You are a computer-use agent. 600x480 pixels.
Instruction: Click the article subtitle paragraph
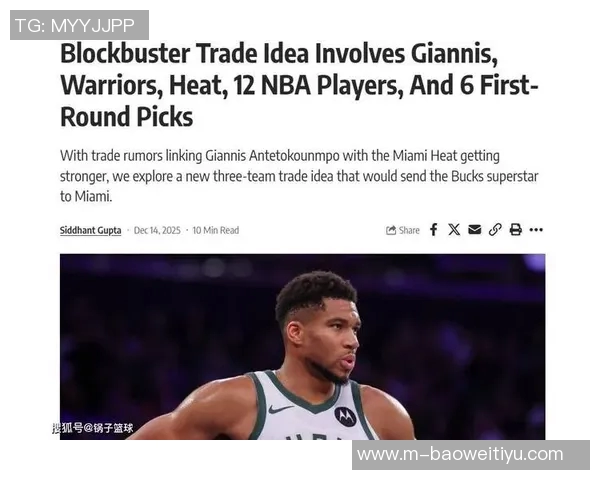click(299, 176)
